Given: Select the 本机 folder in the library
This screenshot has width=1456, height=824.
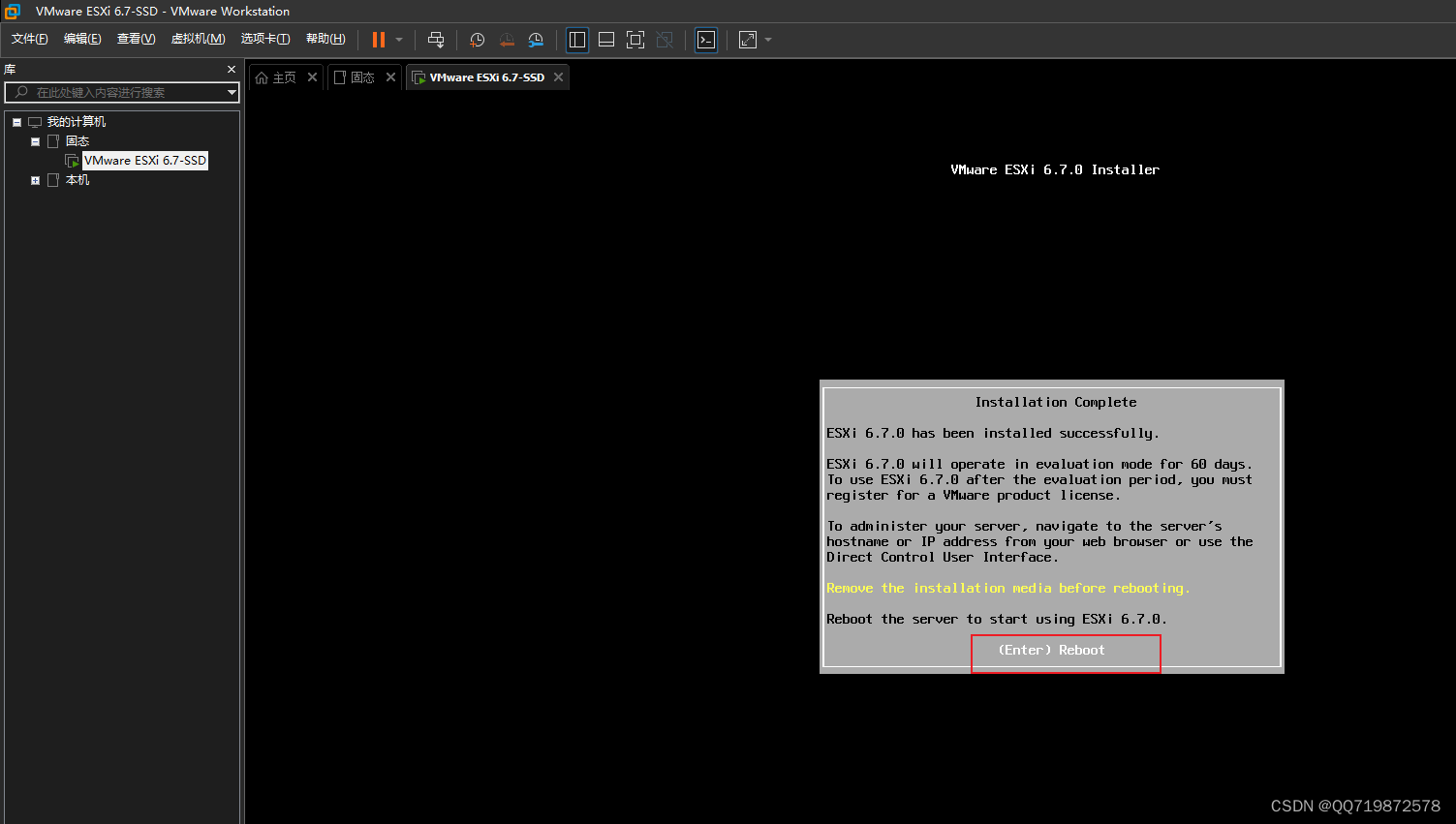Looking at the screenshot, I should tap(77, 180).
